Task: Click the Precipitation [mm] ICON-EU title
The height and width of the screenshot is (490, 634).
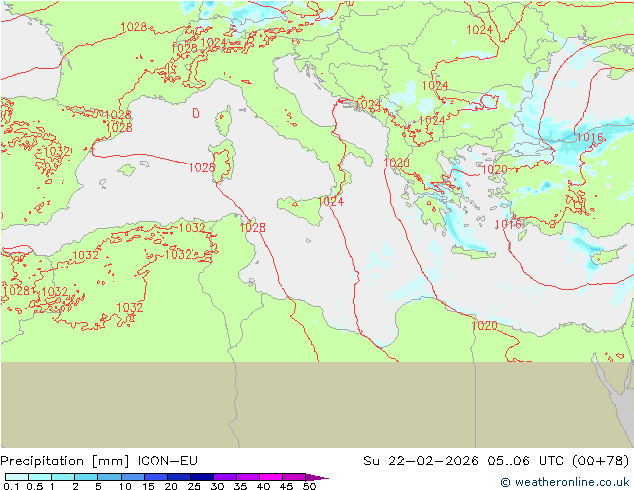Action: (99, 461)
